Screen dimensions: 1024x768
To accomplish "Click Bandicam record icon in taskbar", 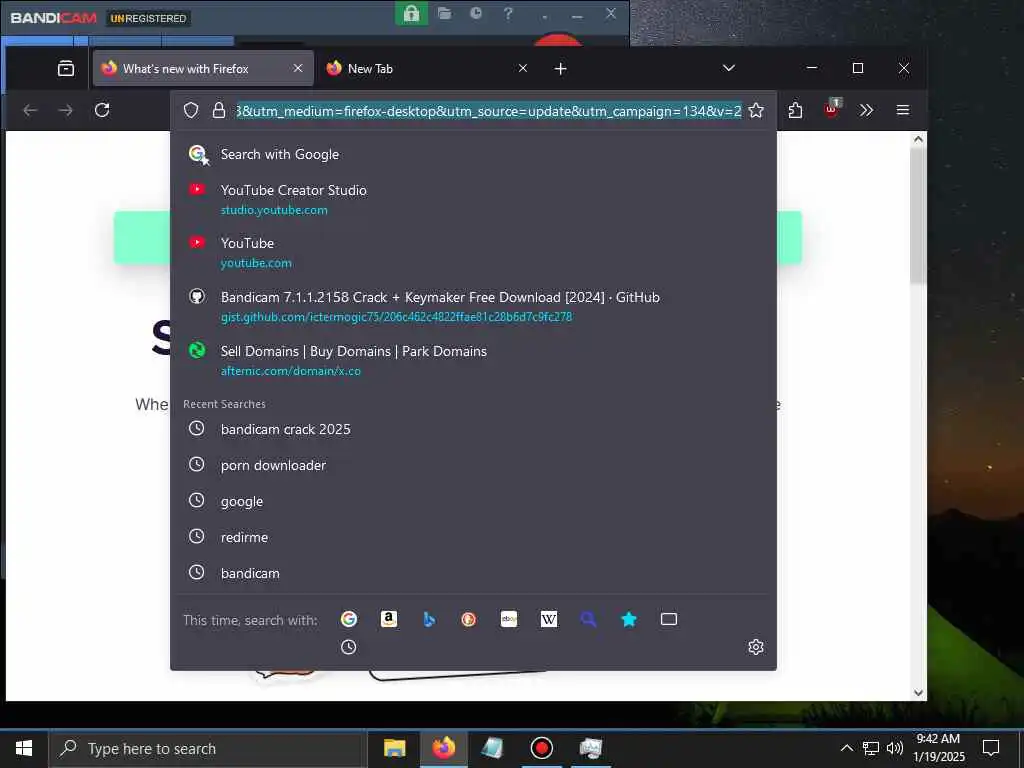I will point(541,748).
